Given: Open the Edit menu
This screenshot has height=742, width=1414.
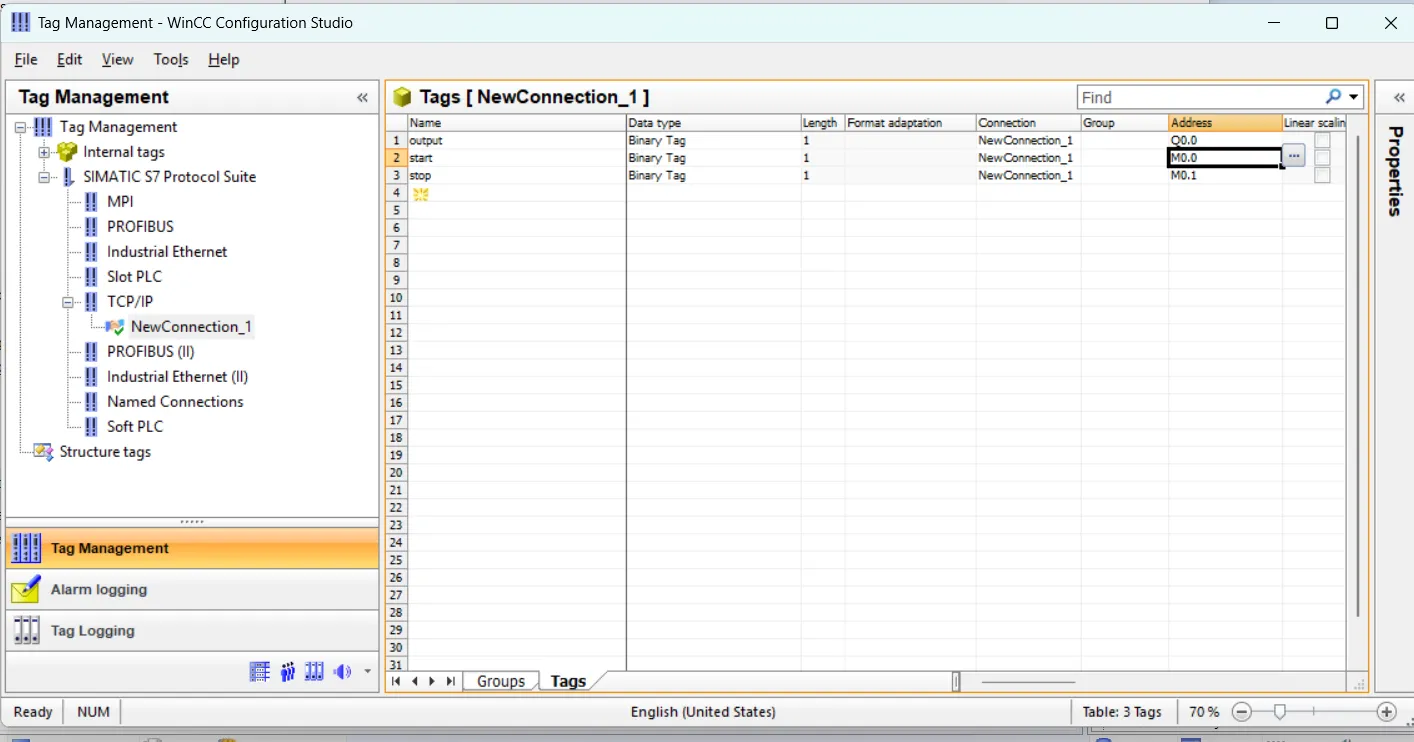Looking at the screenshot, I should coord(69,60).
